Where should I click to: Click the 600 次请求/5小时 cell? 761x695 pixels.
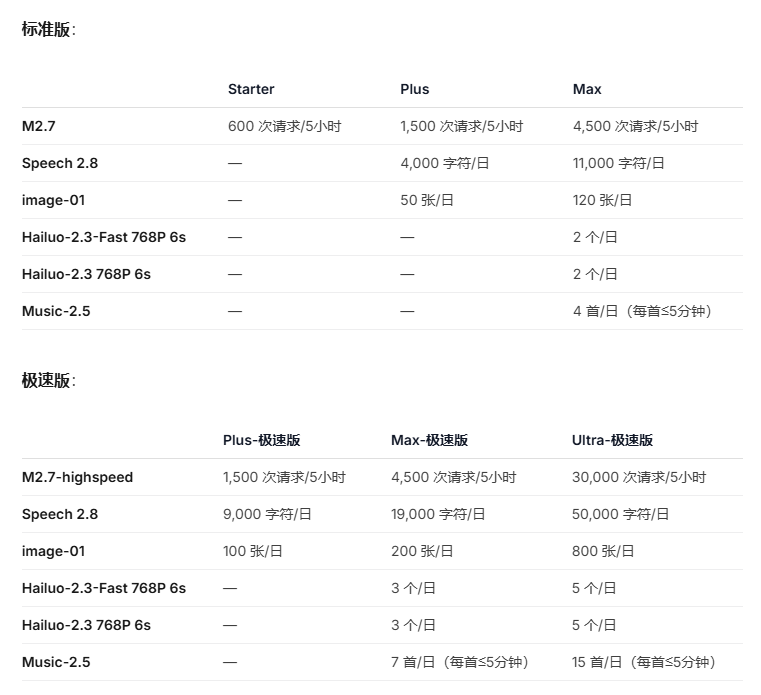(x=284, y=127)
